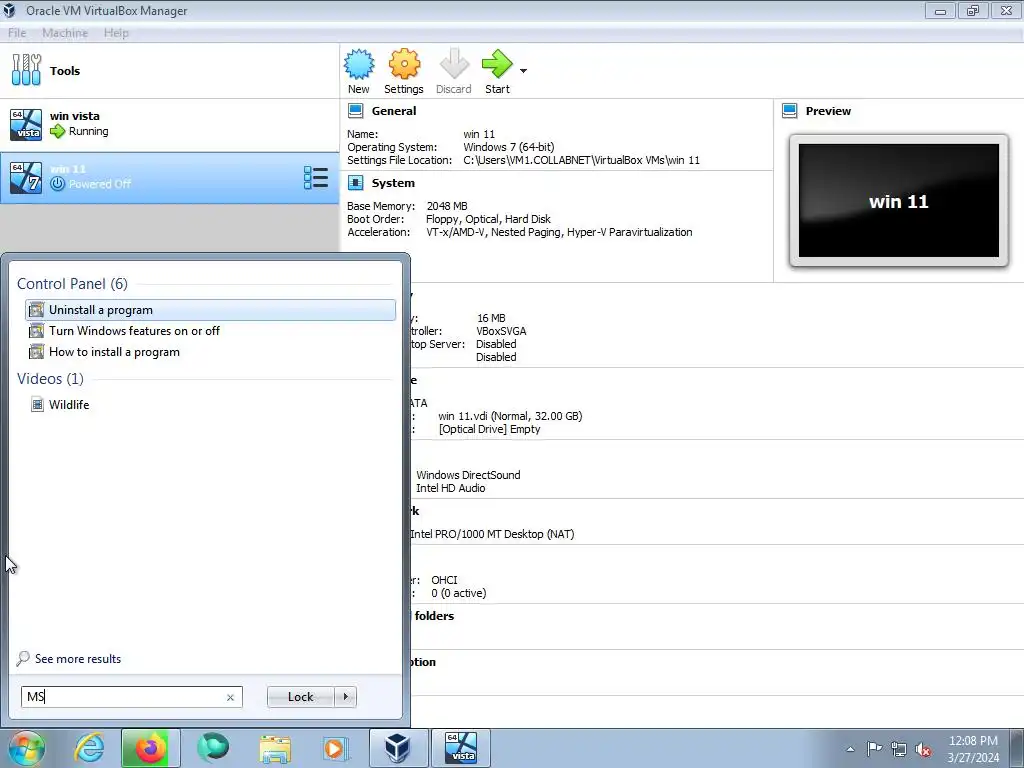Open Firefox from the taskbar

pyautogui.click(x=151, y=748)
